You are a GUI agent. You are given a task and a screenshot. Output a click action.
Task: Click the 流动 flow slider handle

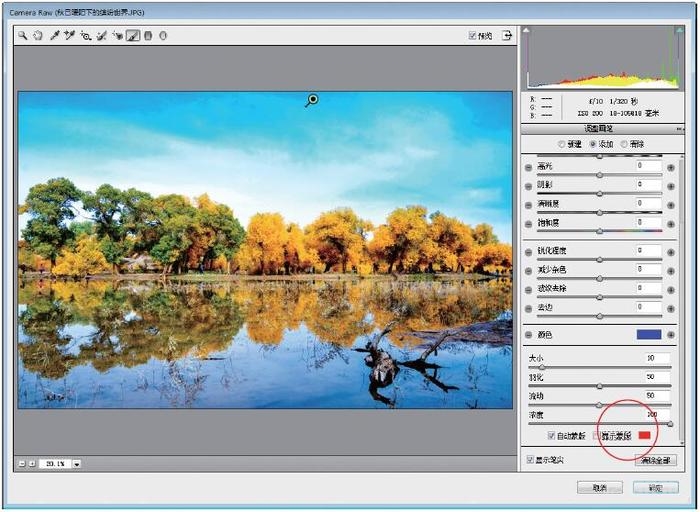pyautogui.click(x=600, y=405)
